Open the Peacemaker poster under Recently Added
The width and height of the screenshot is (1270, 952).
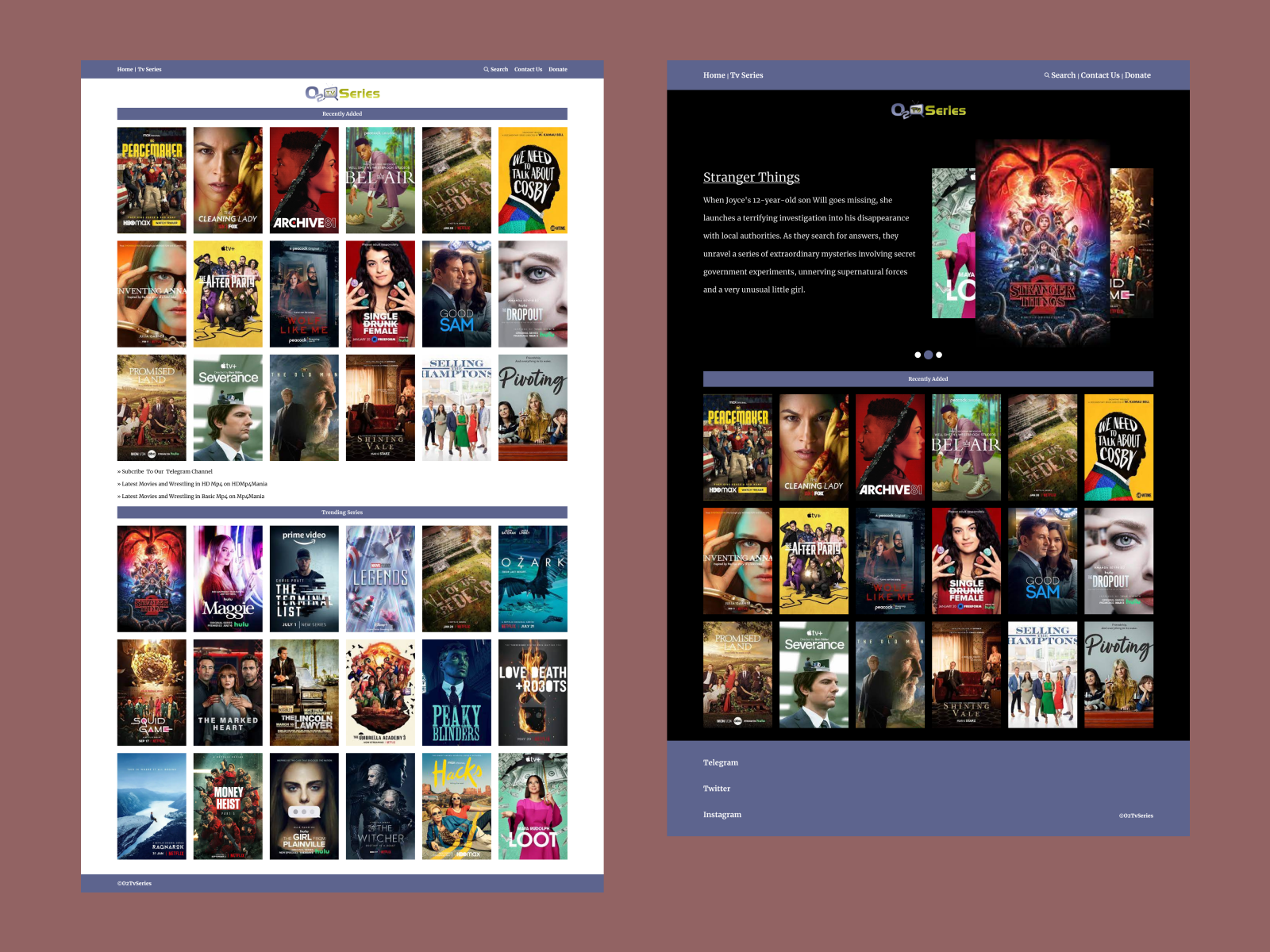point(152,179)
